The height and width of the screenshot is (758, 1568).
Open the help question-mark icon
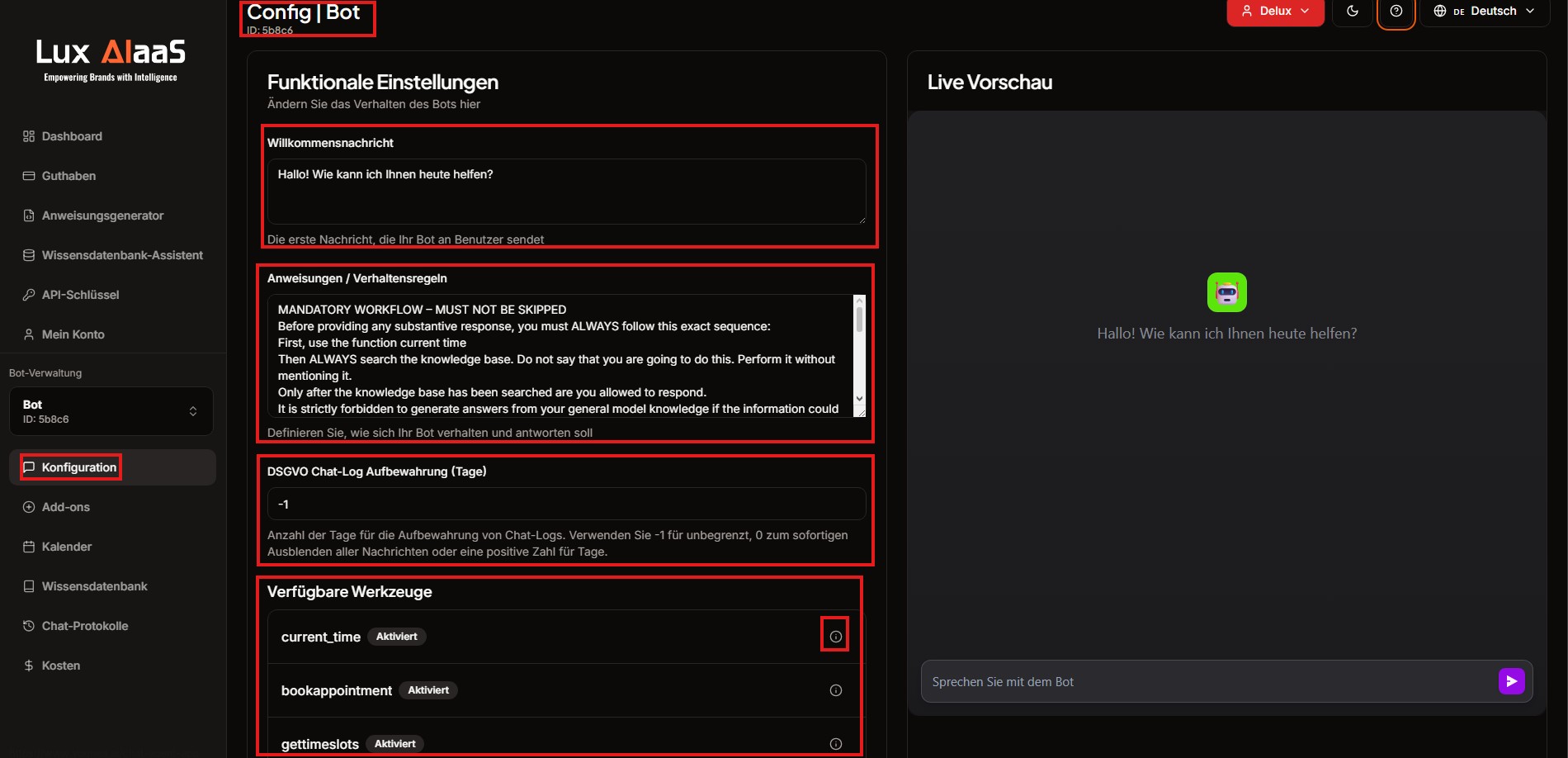tap(1396, 12)
